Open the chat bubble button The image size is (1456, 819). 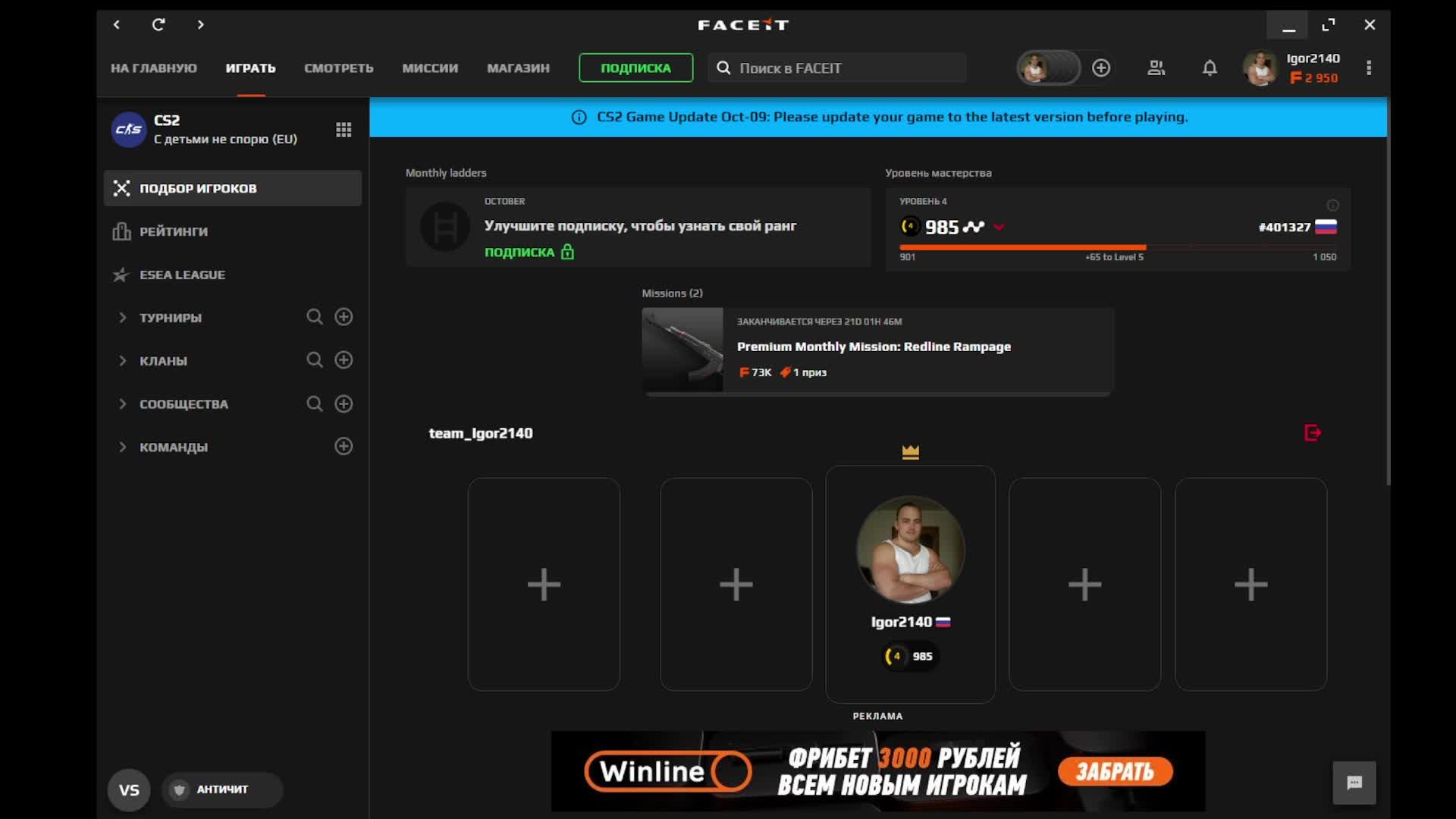point(1354,783)
